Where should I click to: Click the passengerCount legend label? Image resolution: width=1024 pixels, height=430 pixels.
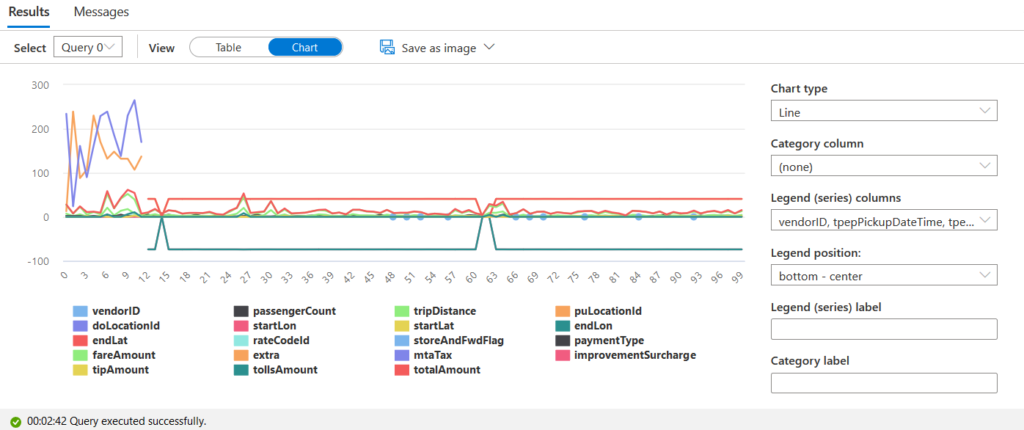coord(295,311)
